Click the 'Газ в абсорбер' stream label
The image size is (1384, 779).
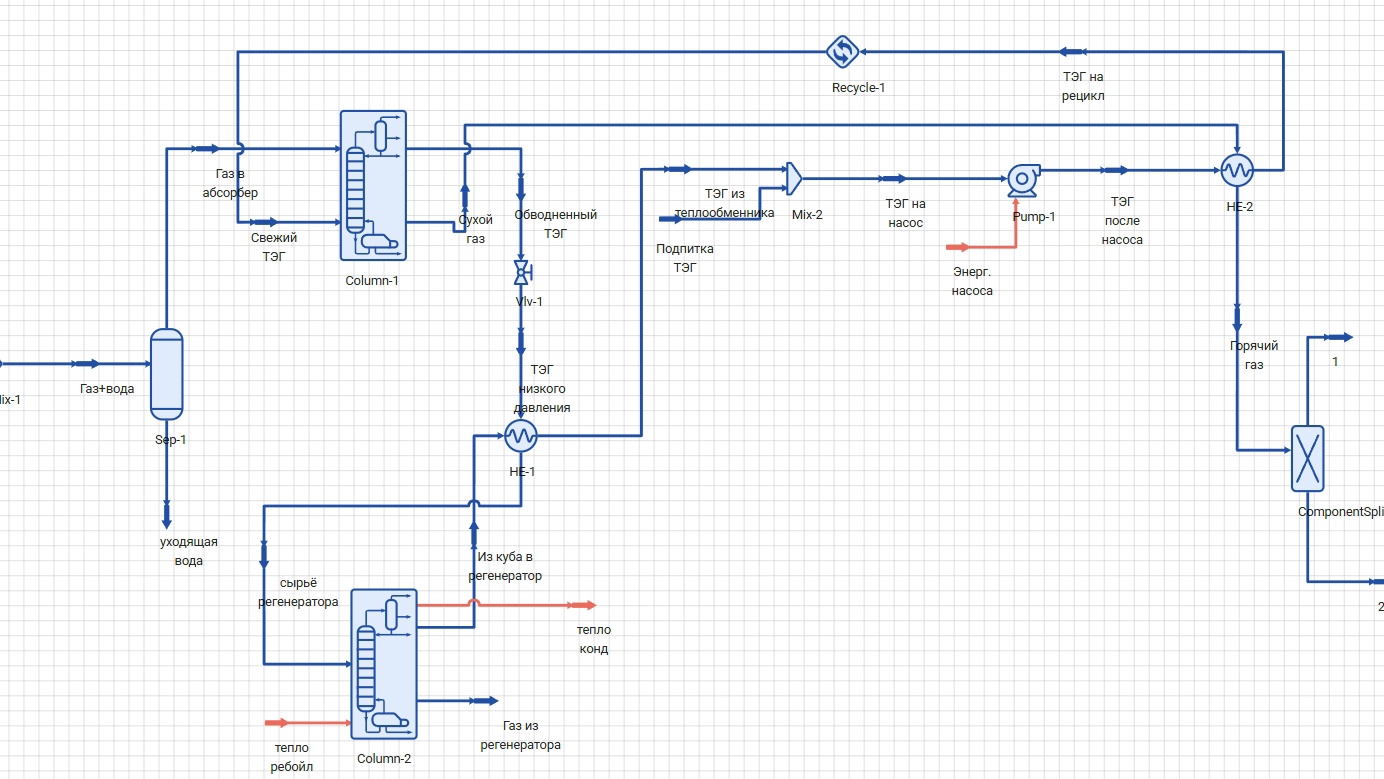point(229,183)
